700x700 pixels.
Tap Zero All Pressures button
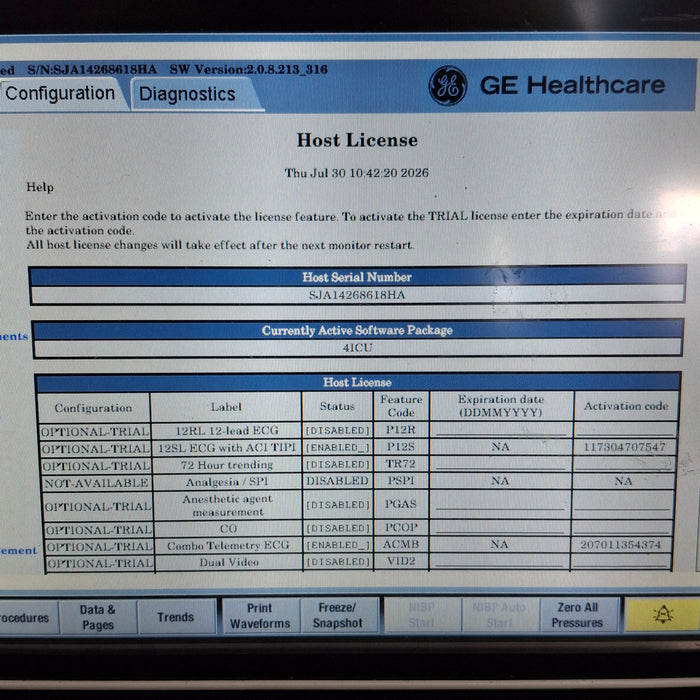click(578, 615)
